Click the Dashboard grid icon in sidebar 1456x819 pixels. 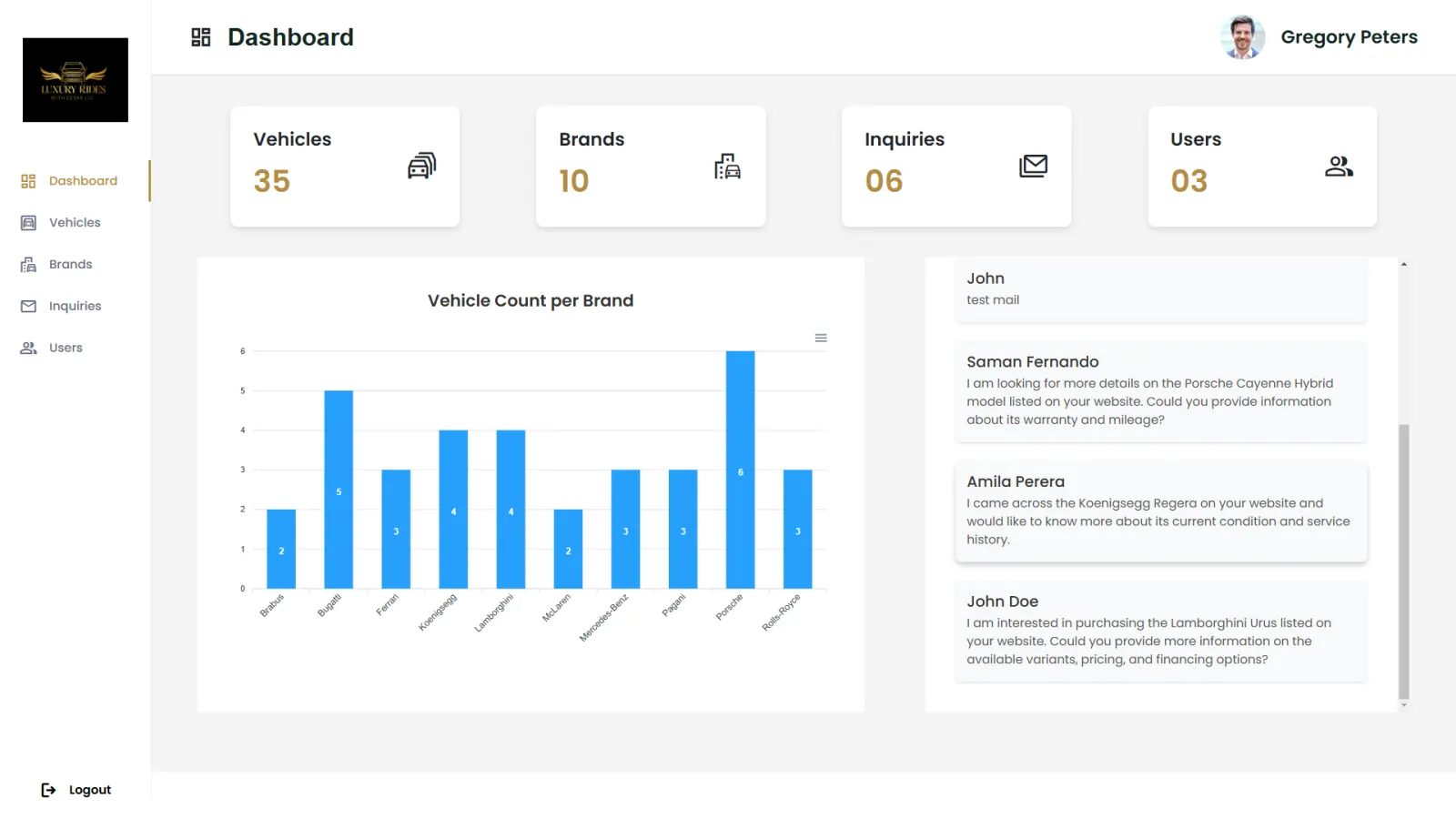28,181
